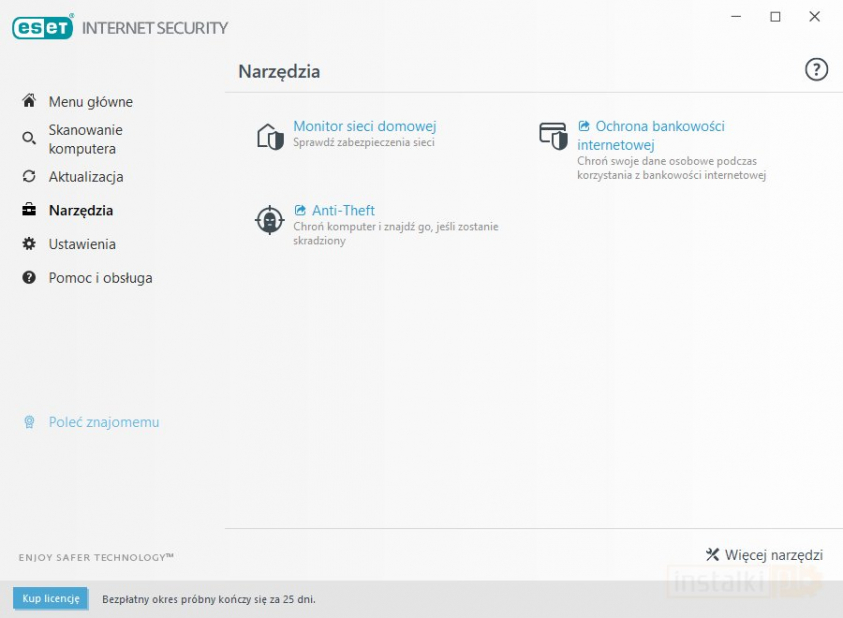Image resolution: width=843 pixels, height=618 pixels.
Task: Go to the Ustawienia section
Action: [x=82, y=244]
